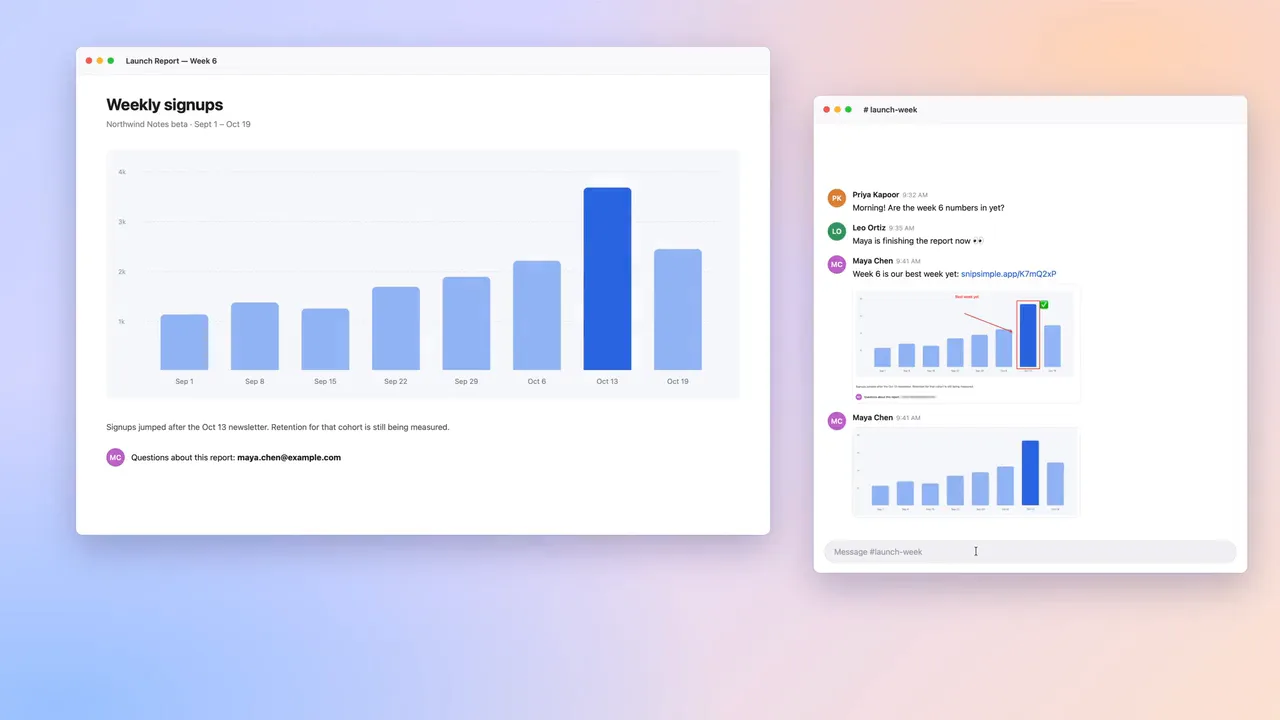1280x720 pixels.
Task: Click the "Maya is finishing the report now" message
Action: pos(918,241)
